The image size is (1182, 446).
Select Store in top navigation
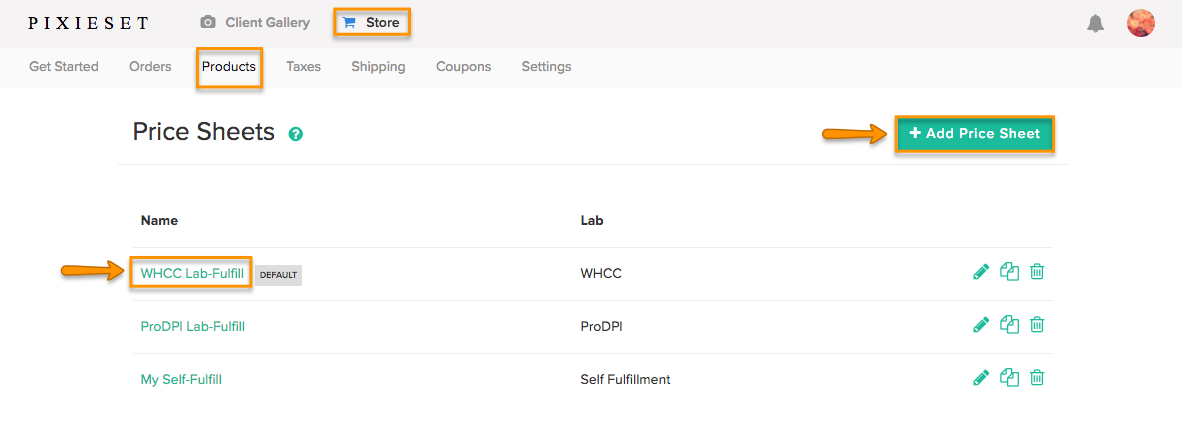pyautogui.click(x=372, y=23)
